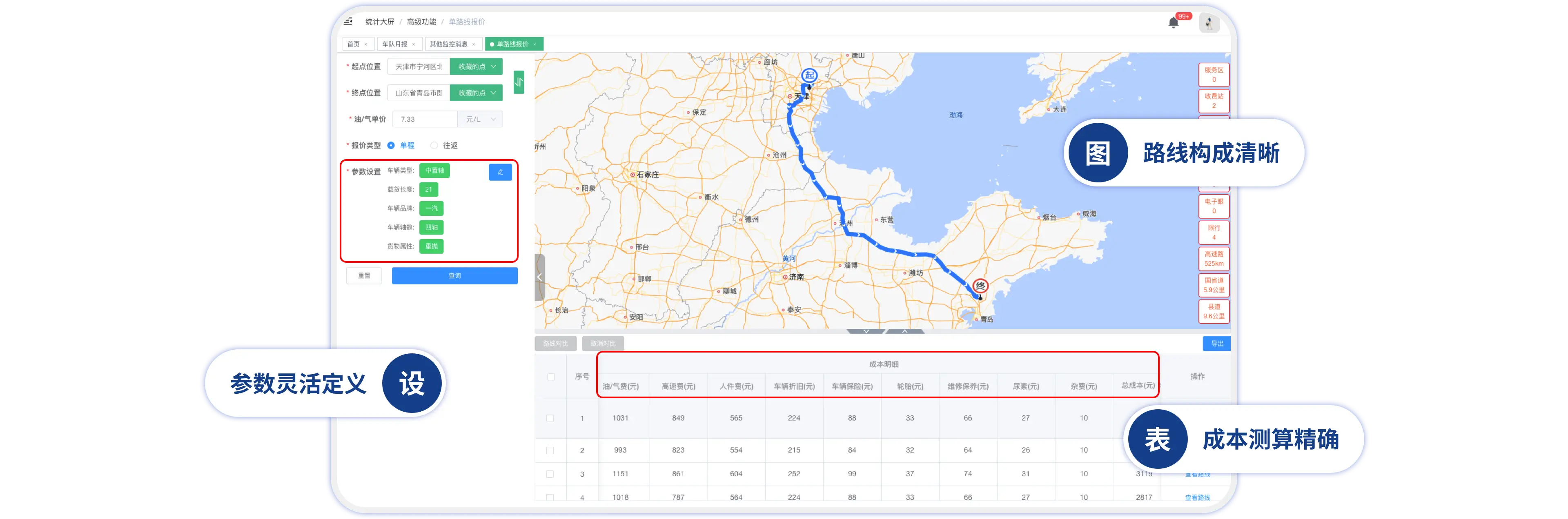Image resolution: width=1568 pixels, height=519 pixels.
Task: Click the route end marker on map
Action: tap(980, 286)
